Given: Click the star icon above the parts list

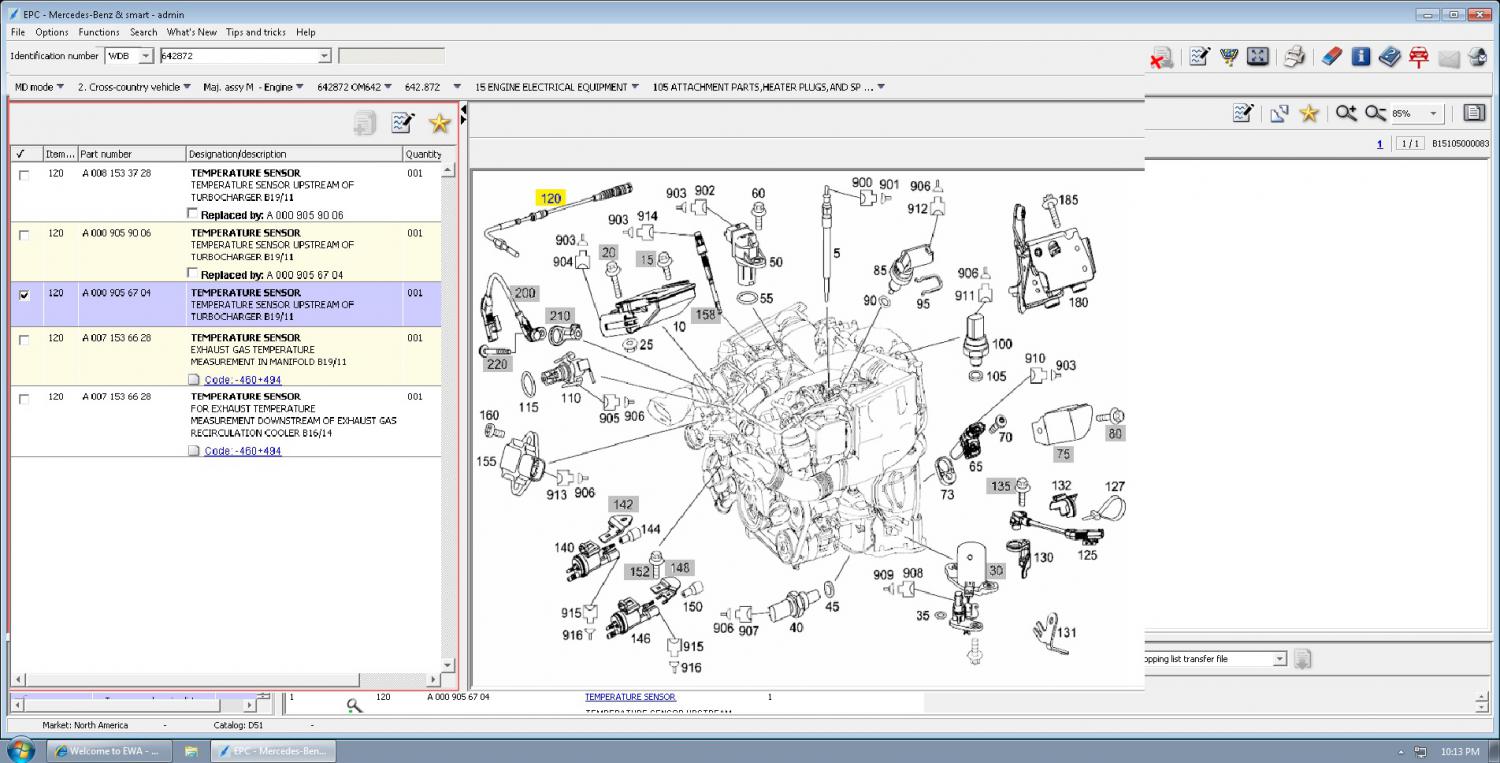Looking at the screenshot, I should (x=439, y=123).
